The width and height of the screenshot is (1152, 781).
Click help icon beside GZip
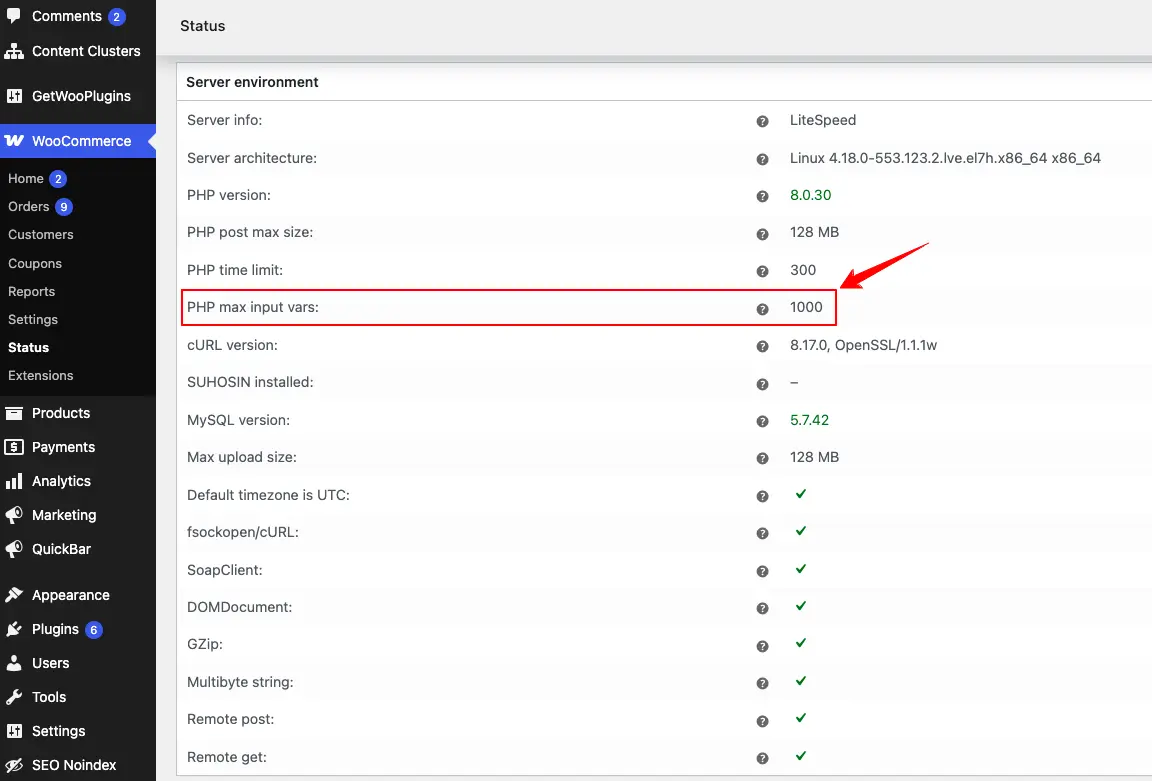click(763, 646)
